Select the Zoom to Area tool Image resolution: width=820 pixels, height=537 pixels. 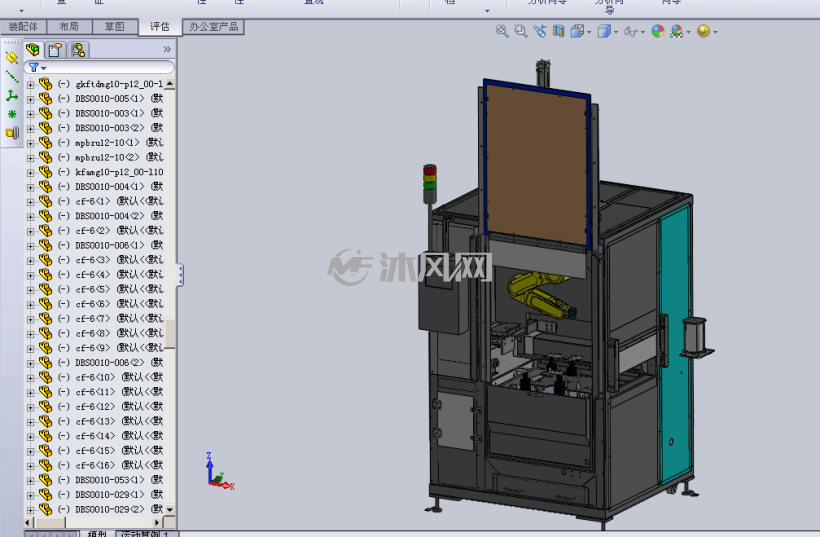(521, 31)
